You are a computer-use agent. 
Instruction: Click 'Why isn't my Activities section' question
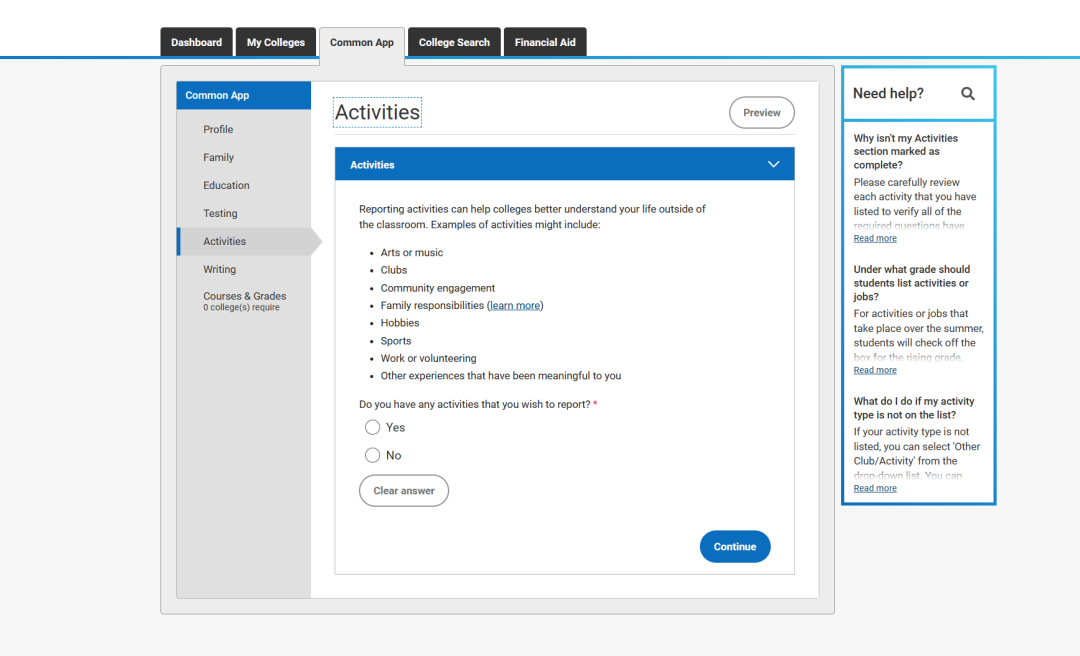coord(906,152)
